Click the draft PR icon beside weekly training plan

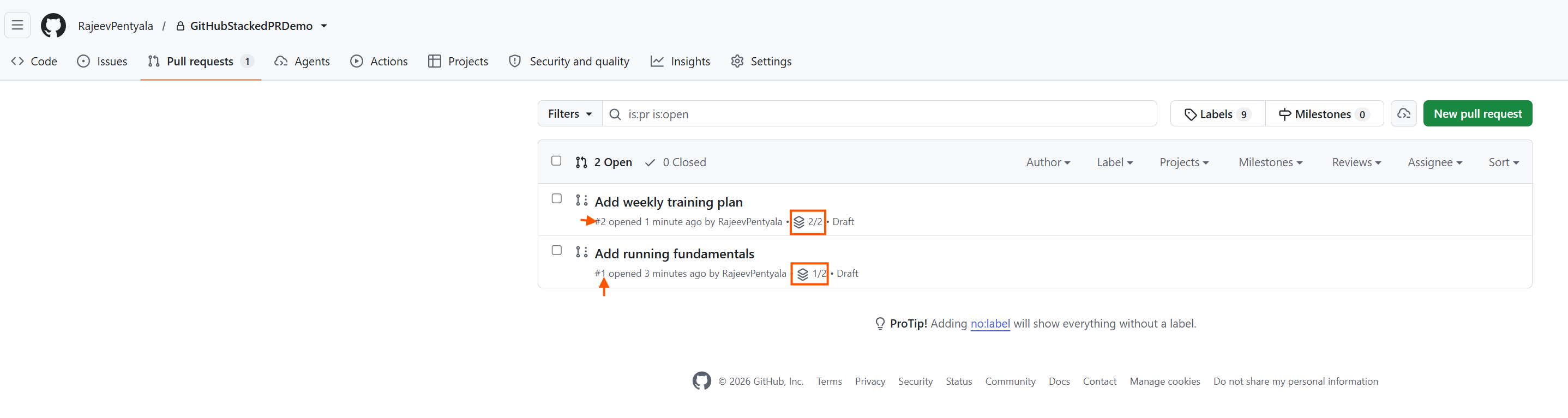[x=581, y=200]
